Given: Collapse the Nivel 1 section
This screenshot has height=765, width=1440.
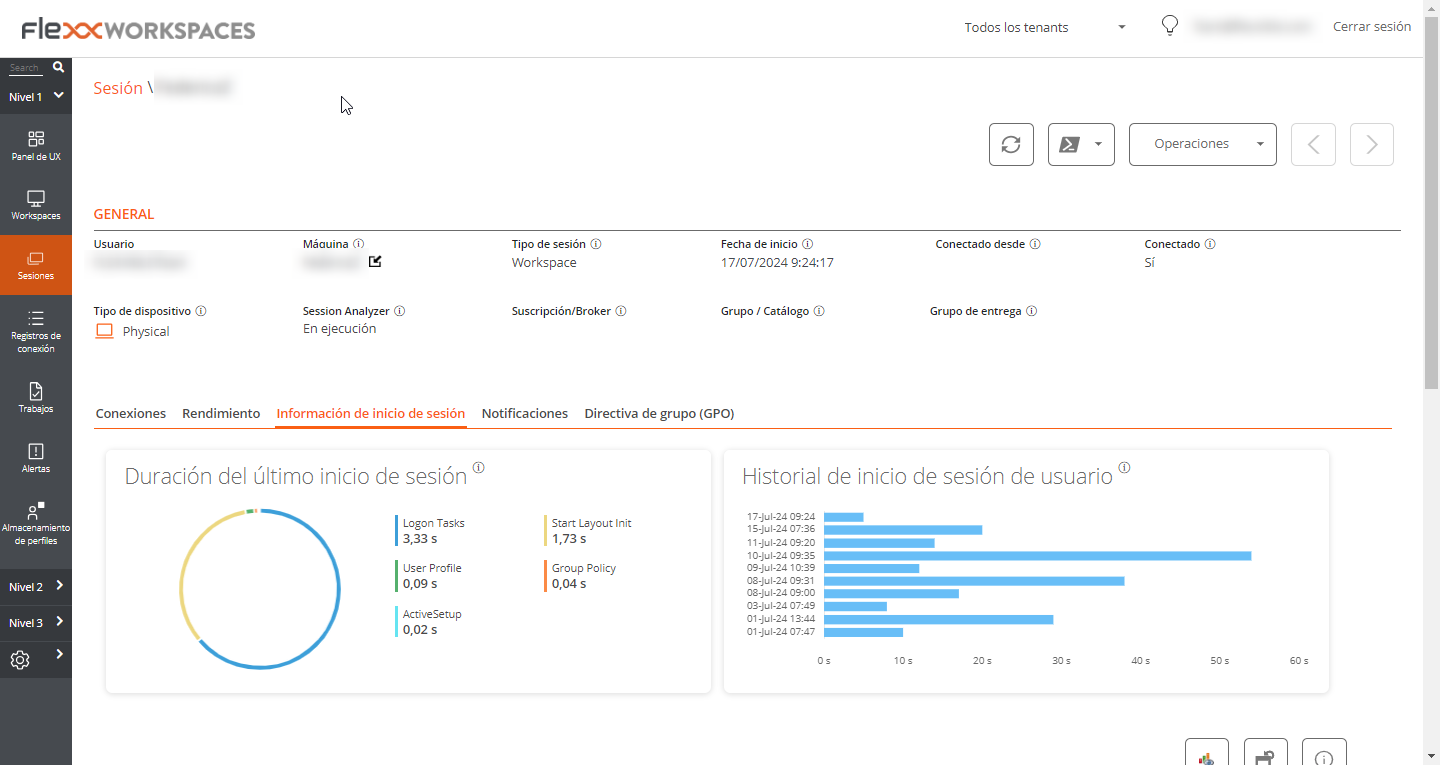Looking at the screenshot, I should [x=36, y=97].
